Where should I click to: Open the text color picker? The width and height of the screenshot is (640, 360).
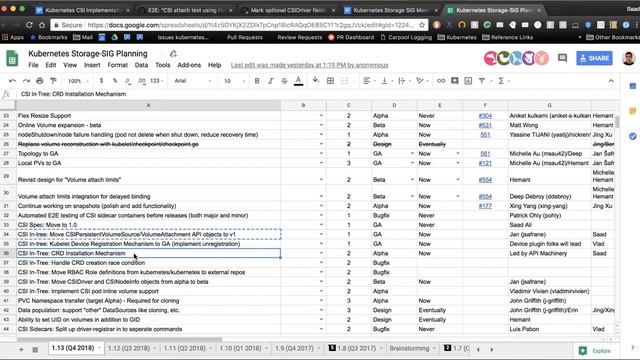[298, 81]
